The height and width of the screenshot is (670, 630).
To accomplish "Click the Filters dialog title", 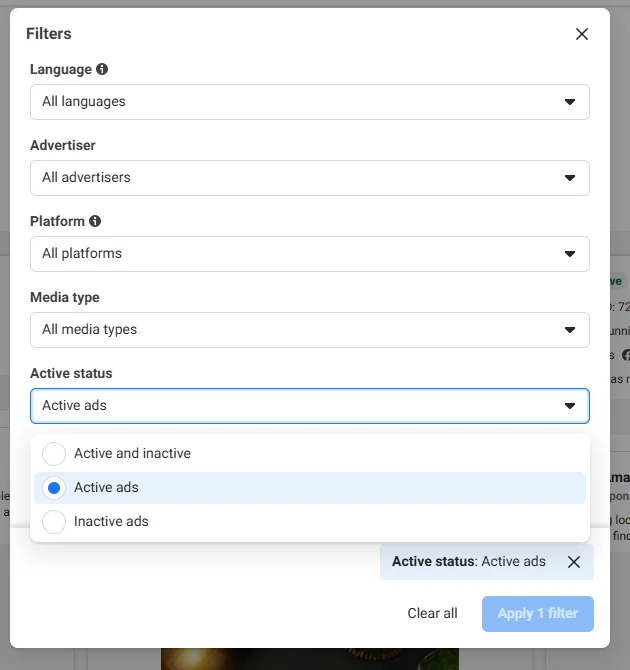I will point(49,33).
